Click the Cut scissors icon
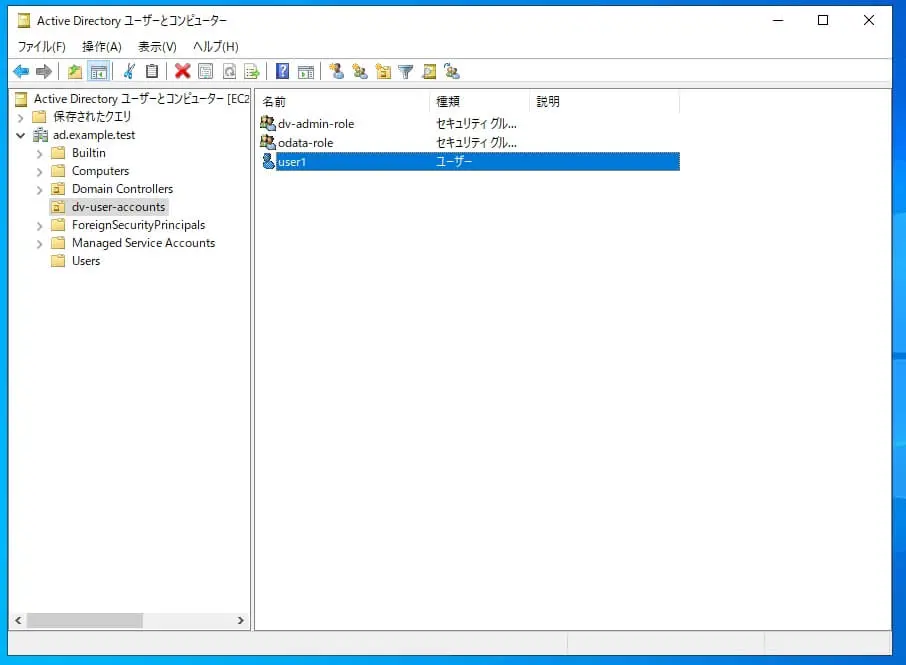906x665 pixels. (129, 72)
